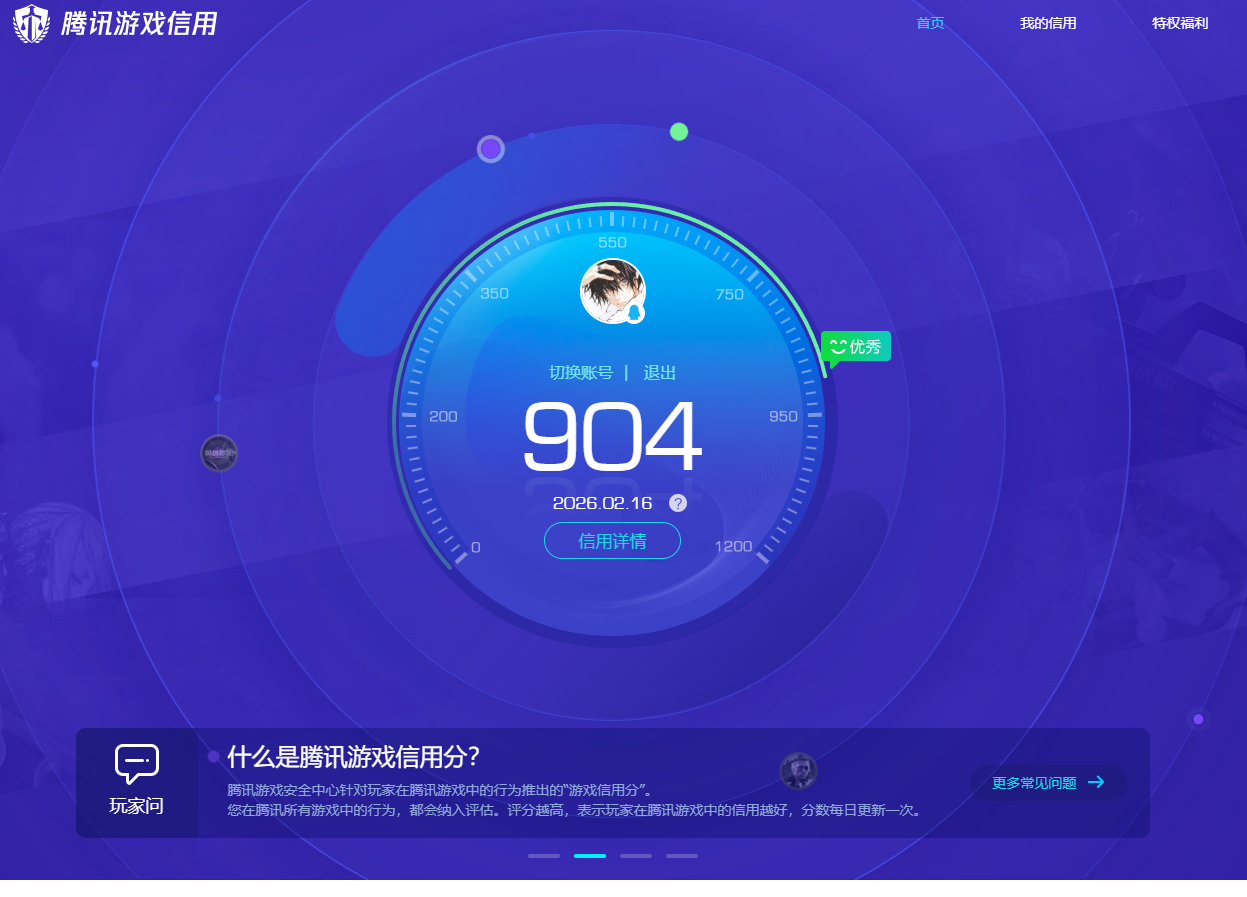Click the green dot on the orbit ring
This screenshot has width=1247, height=897.
[x=679, y=130]
